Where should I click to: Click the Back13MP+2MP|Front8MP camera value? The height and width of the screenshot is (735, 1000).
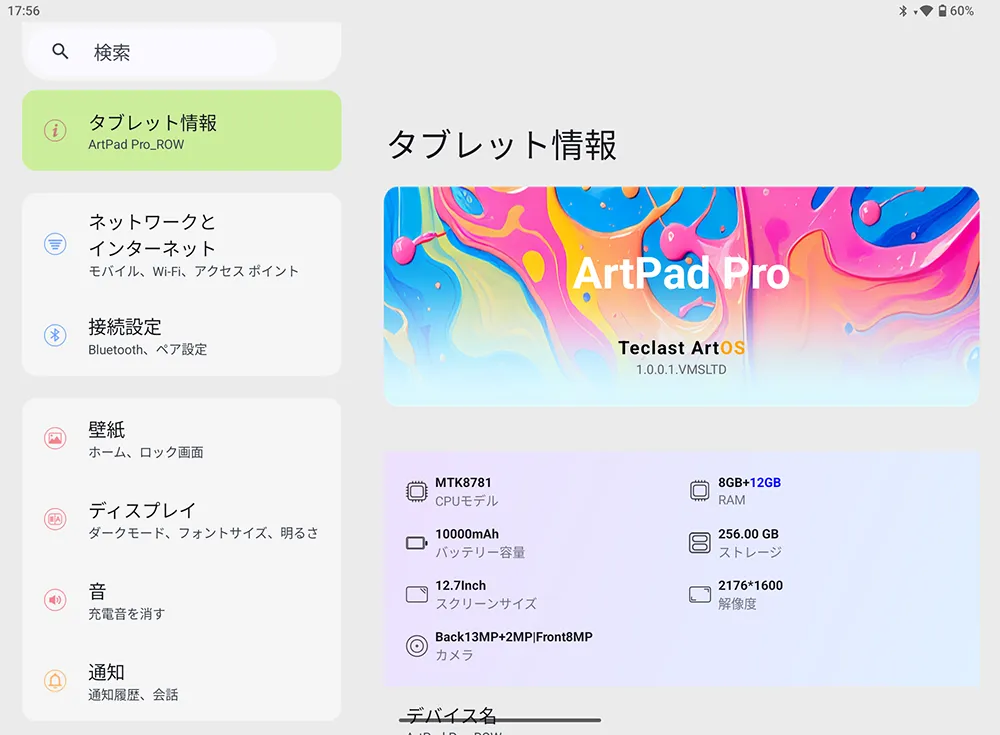click(514, 637)
